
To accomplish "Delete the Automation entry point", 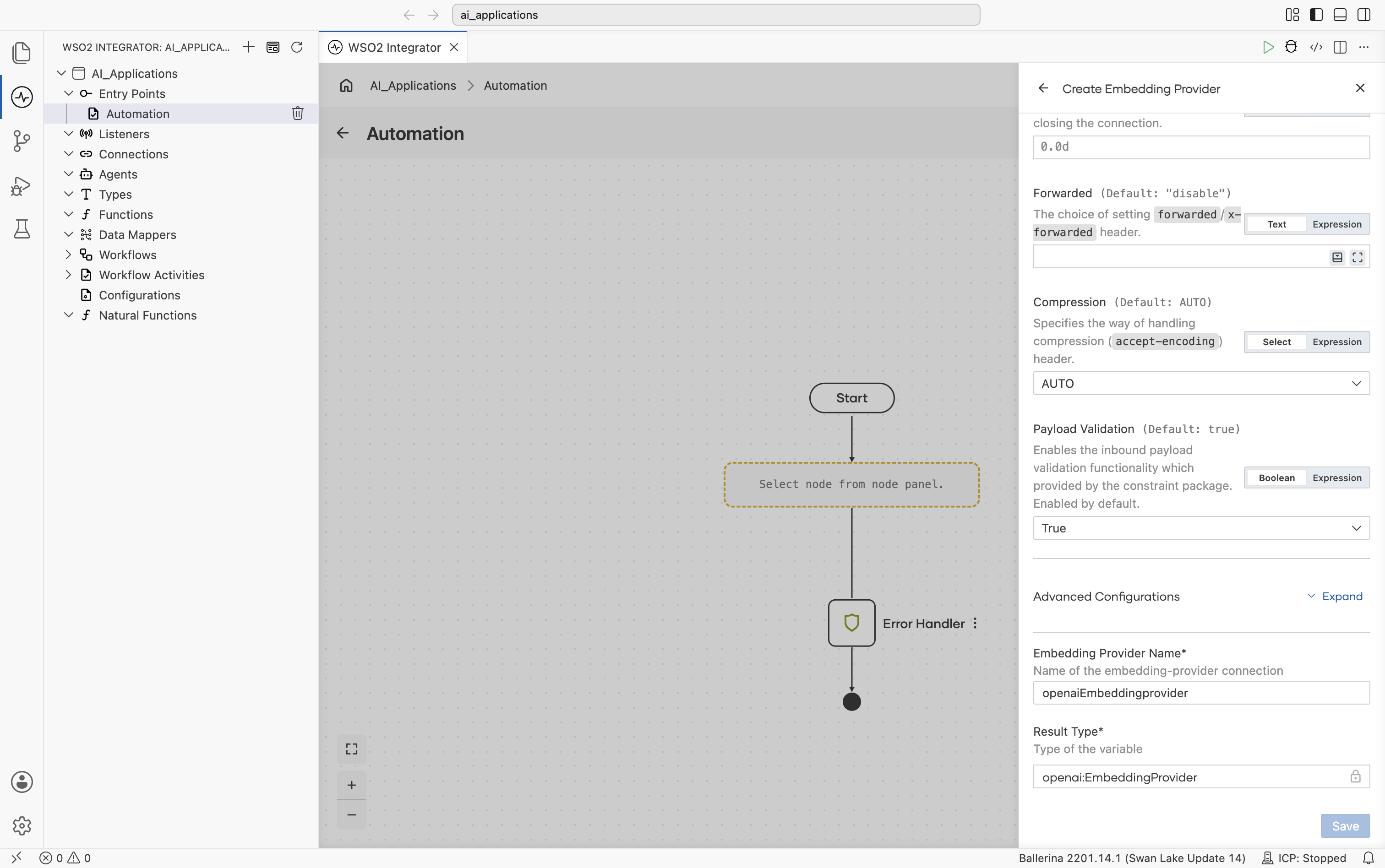I will point(297,113).
